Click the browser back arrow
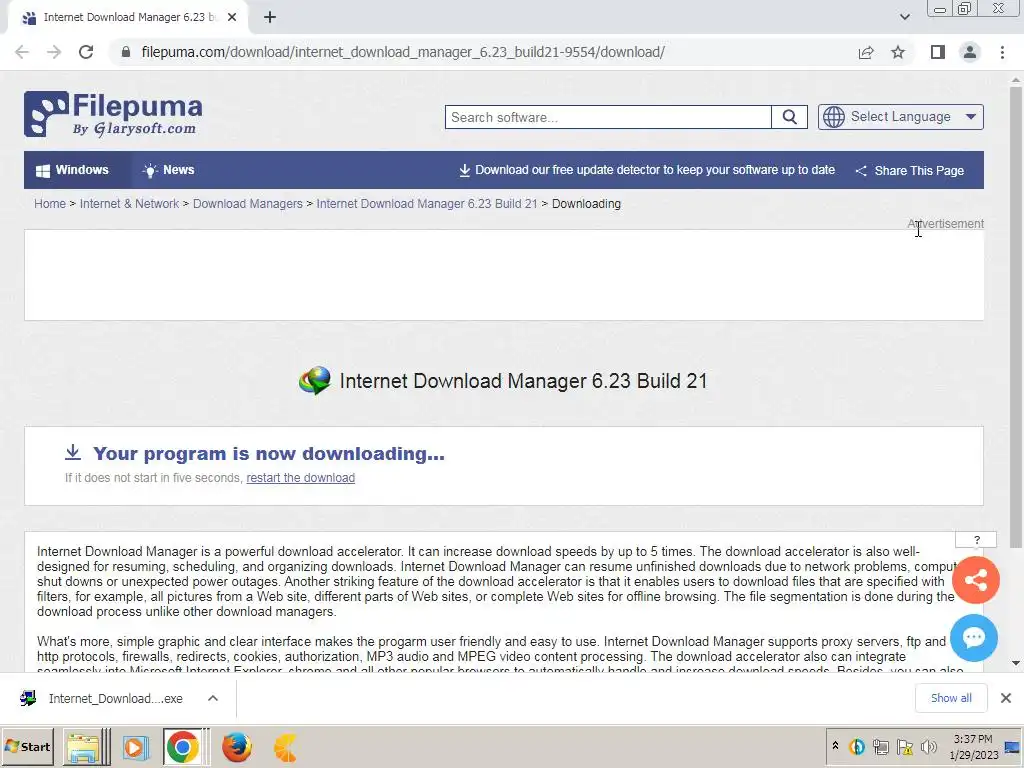 tap(22, 52)
